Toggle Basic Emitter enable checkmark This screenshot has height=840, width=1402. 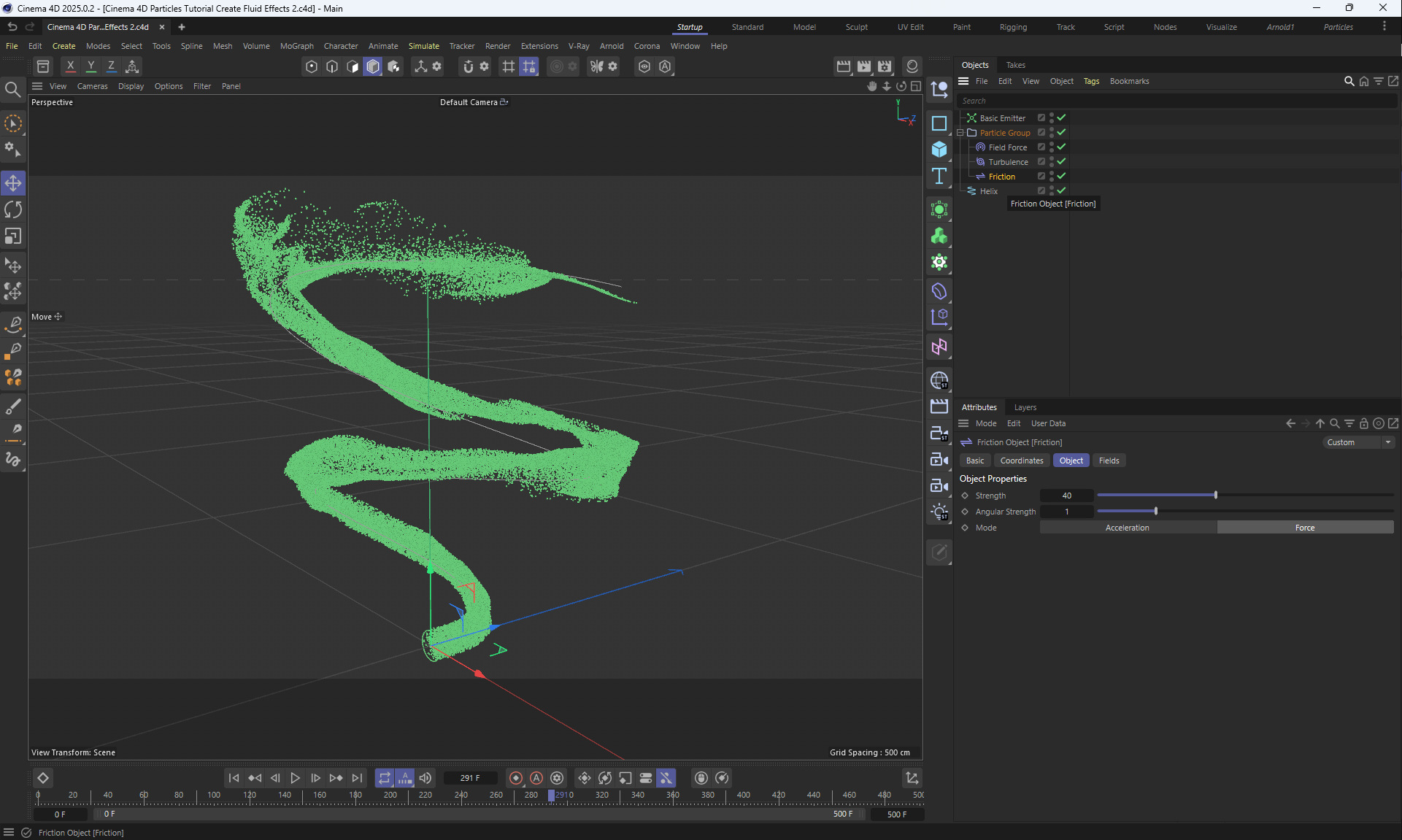(1061, 117)
